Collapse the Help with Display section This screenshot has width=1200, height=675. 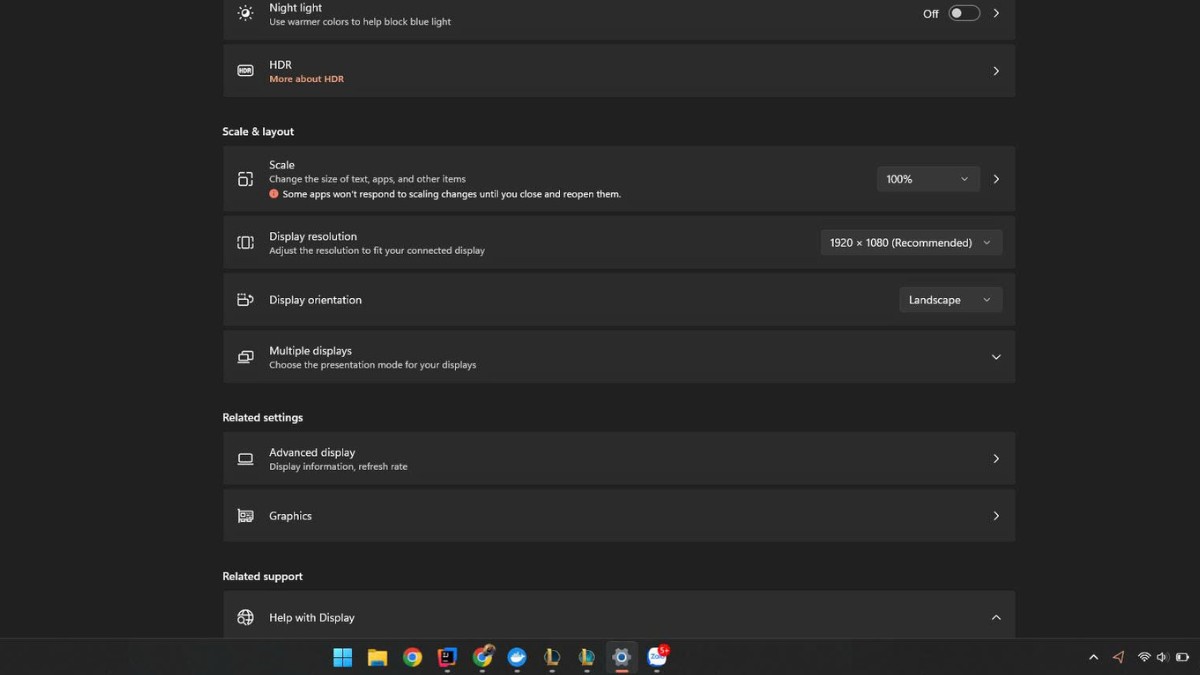click(x=995, y=618)
